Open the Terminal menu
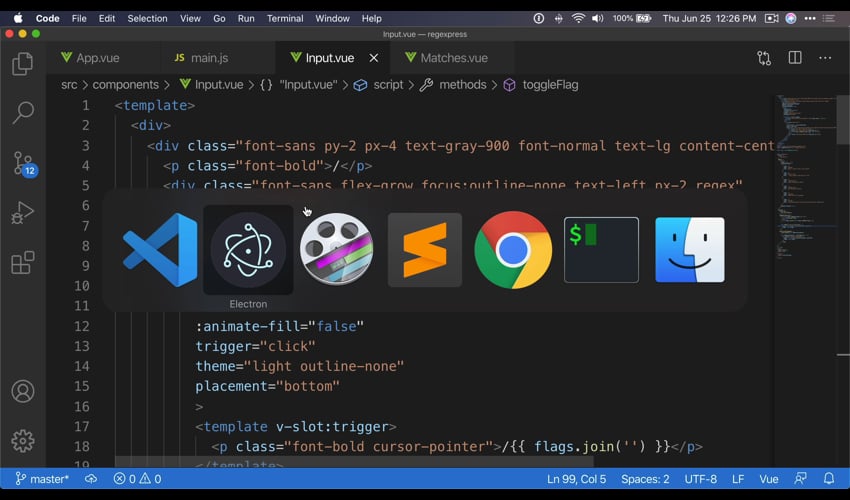This screenshot has width=850, height=500. (285, 18)
